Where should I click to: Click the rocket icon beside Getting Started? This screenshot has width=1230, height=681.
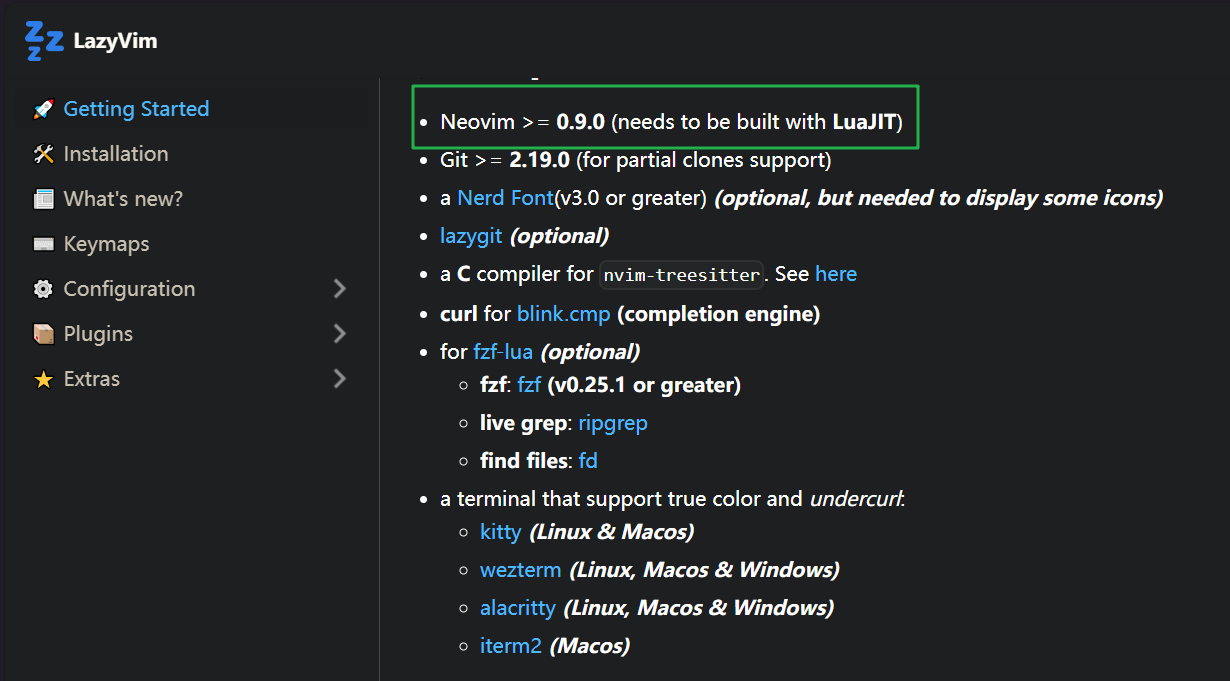[x=43, y=109]
